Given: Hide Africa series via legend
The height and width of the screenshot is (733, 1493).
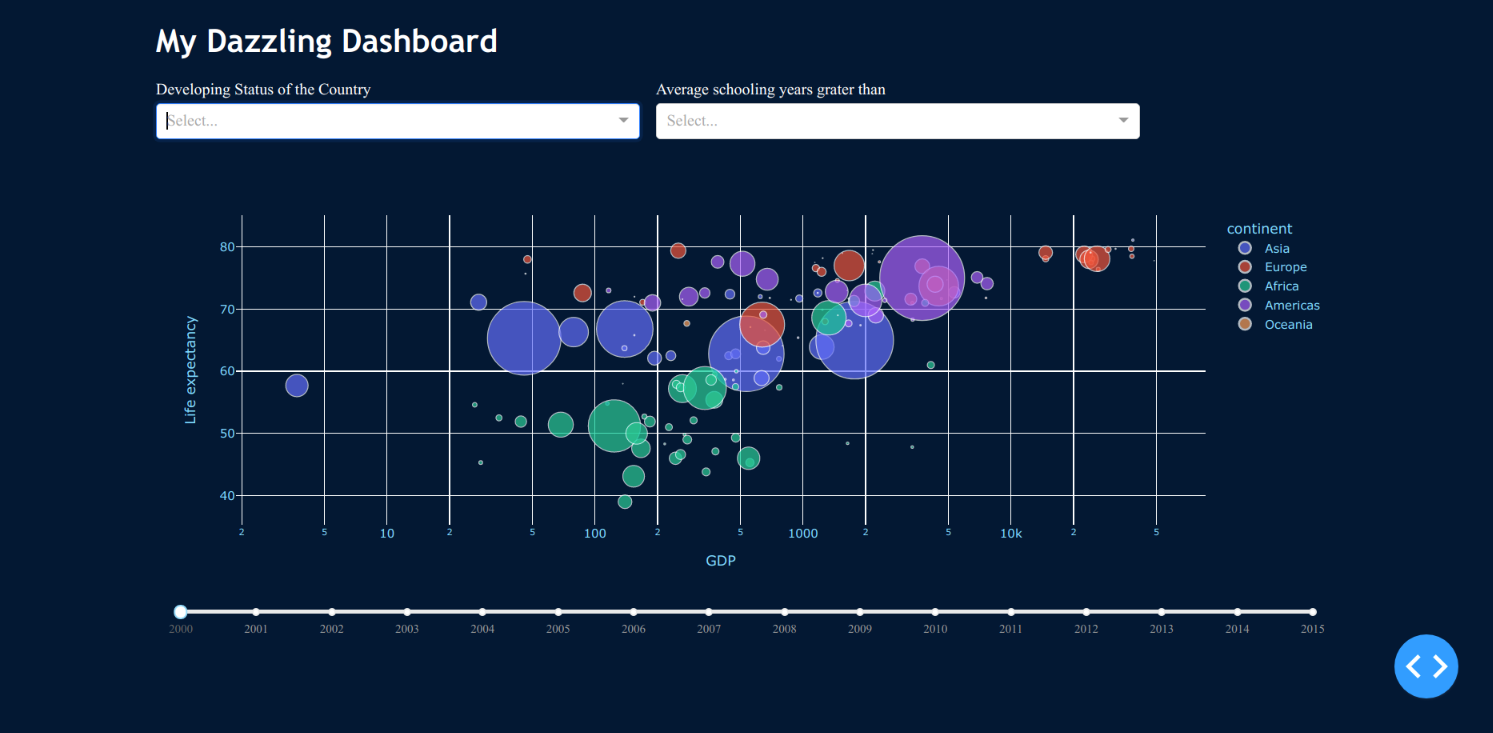Looking at the screenshot, I should pyautogui.click(x=1281, y=286).
